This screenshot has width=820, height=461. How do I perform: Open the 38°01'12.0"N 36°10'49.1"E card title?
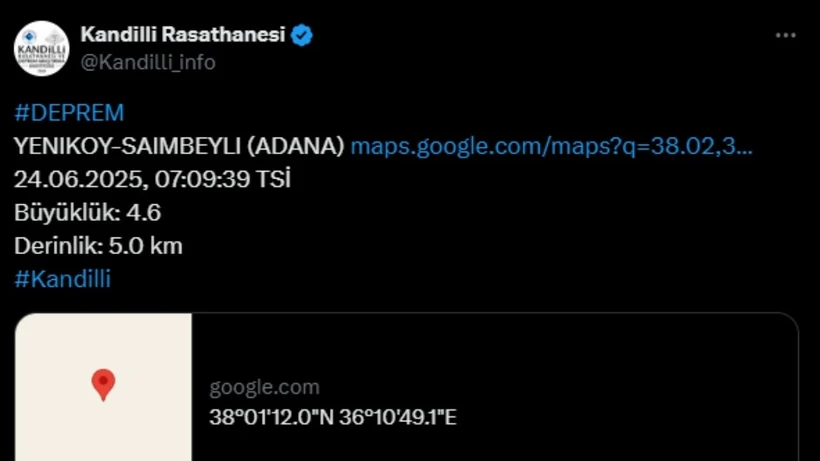click(x=333, y=417)
